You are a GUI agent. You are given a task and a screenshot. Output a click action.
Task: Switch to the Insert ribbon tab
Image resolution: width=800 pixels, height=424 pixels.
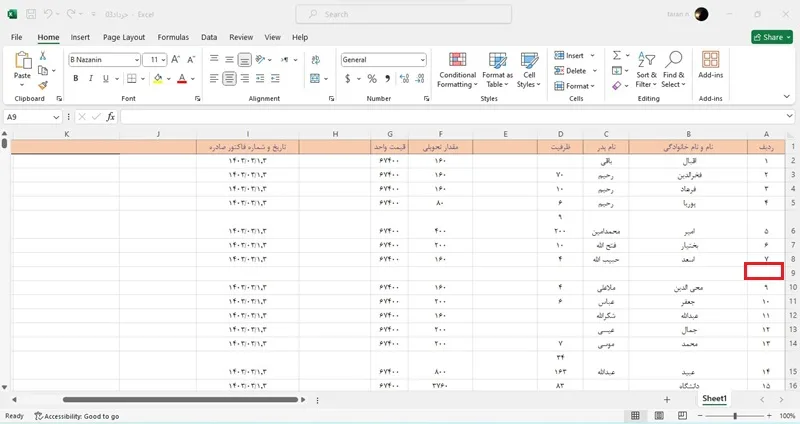click(x=80, y=37)
